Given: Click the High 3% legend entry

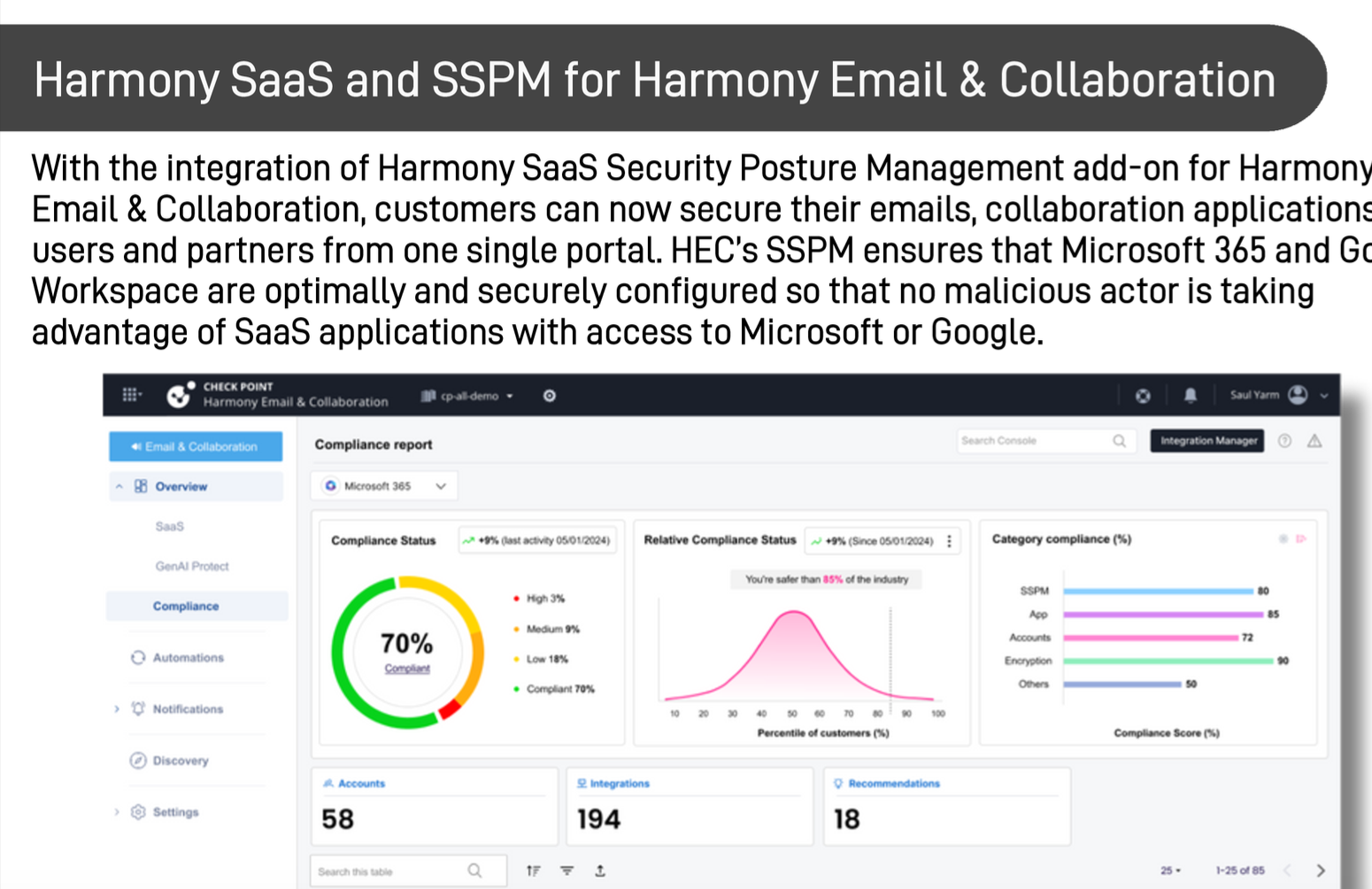Looking at the screenshot, I should [x=539, y=599].
